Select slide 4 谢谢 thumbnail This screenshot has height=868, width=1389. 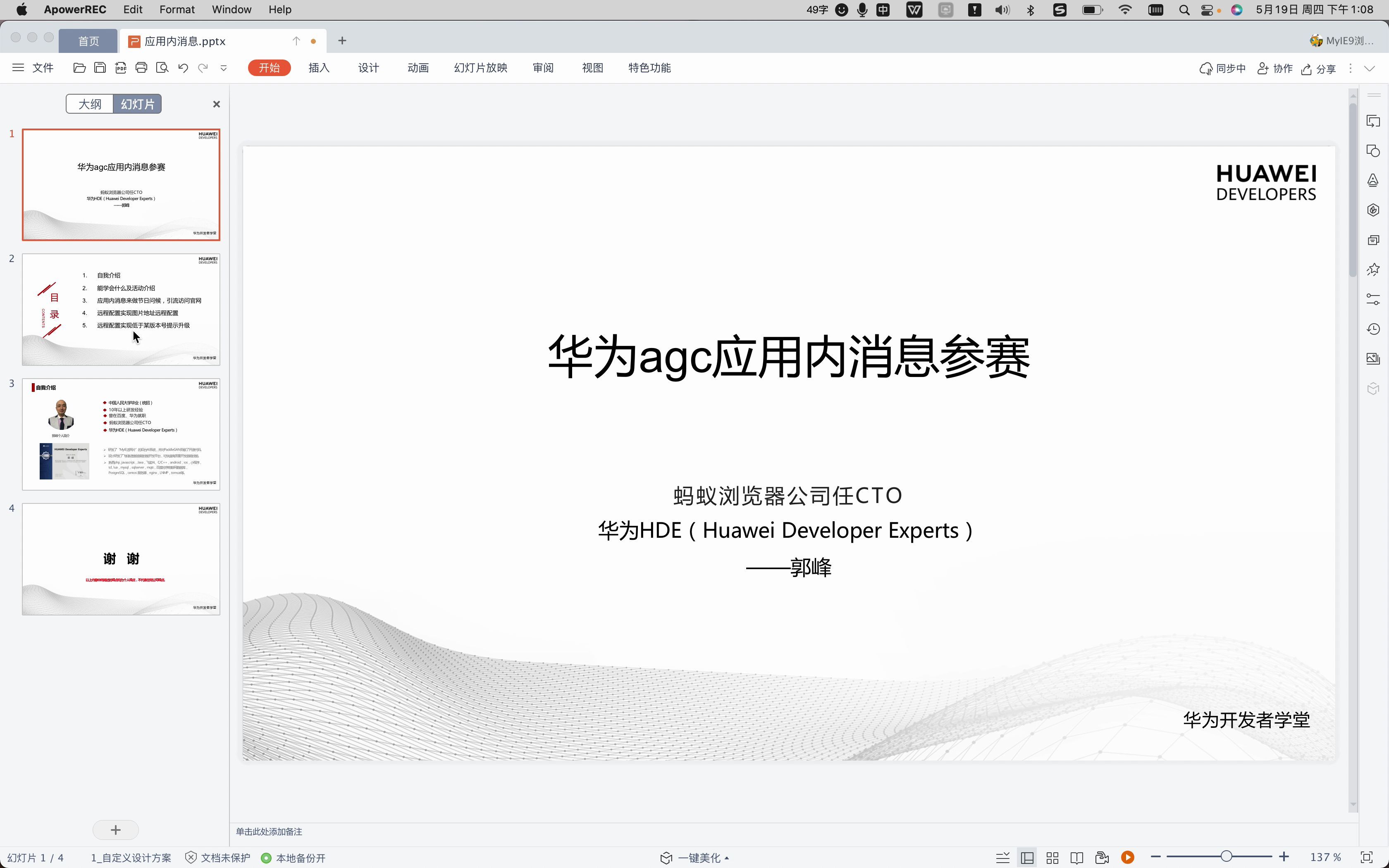(x=121, y=559)
